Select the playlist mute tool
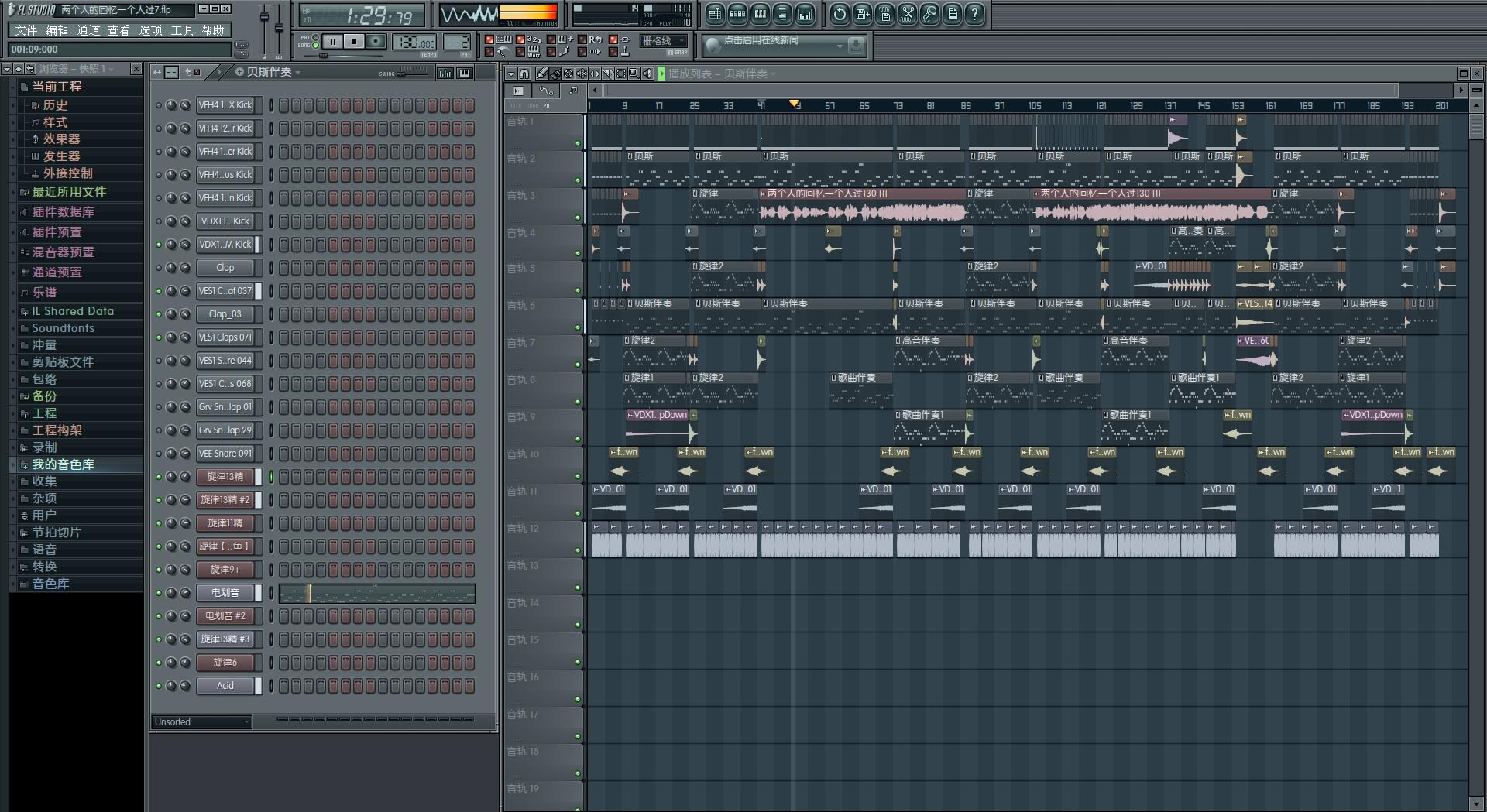Image resolution: width=1487 pixels, height=812 pixels. (582, 74)
